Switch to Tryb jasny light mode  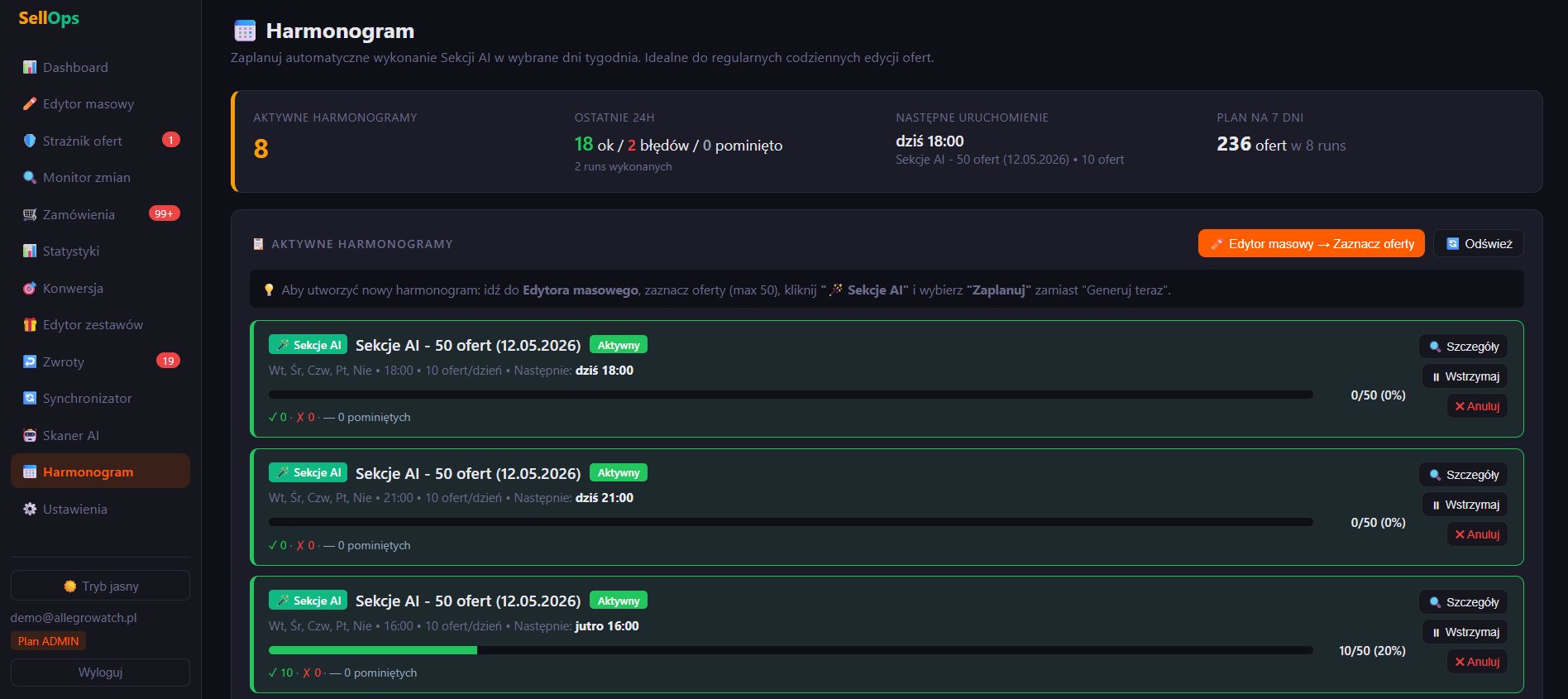coord(100,586)
